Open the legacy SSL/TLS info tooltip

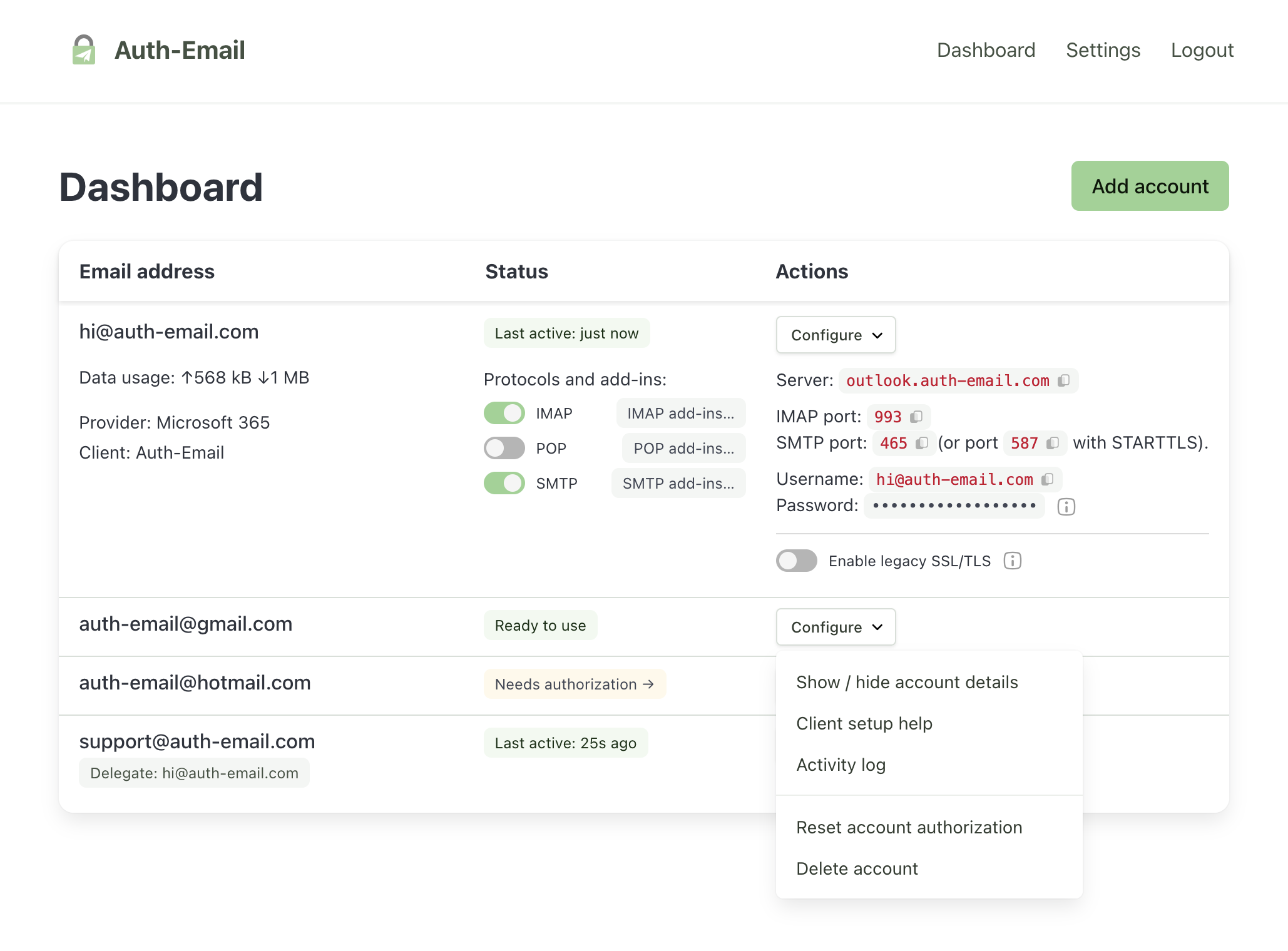1012,561
